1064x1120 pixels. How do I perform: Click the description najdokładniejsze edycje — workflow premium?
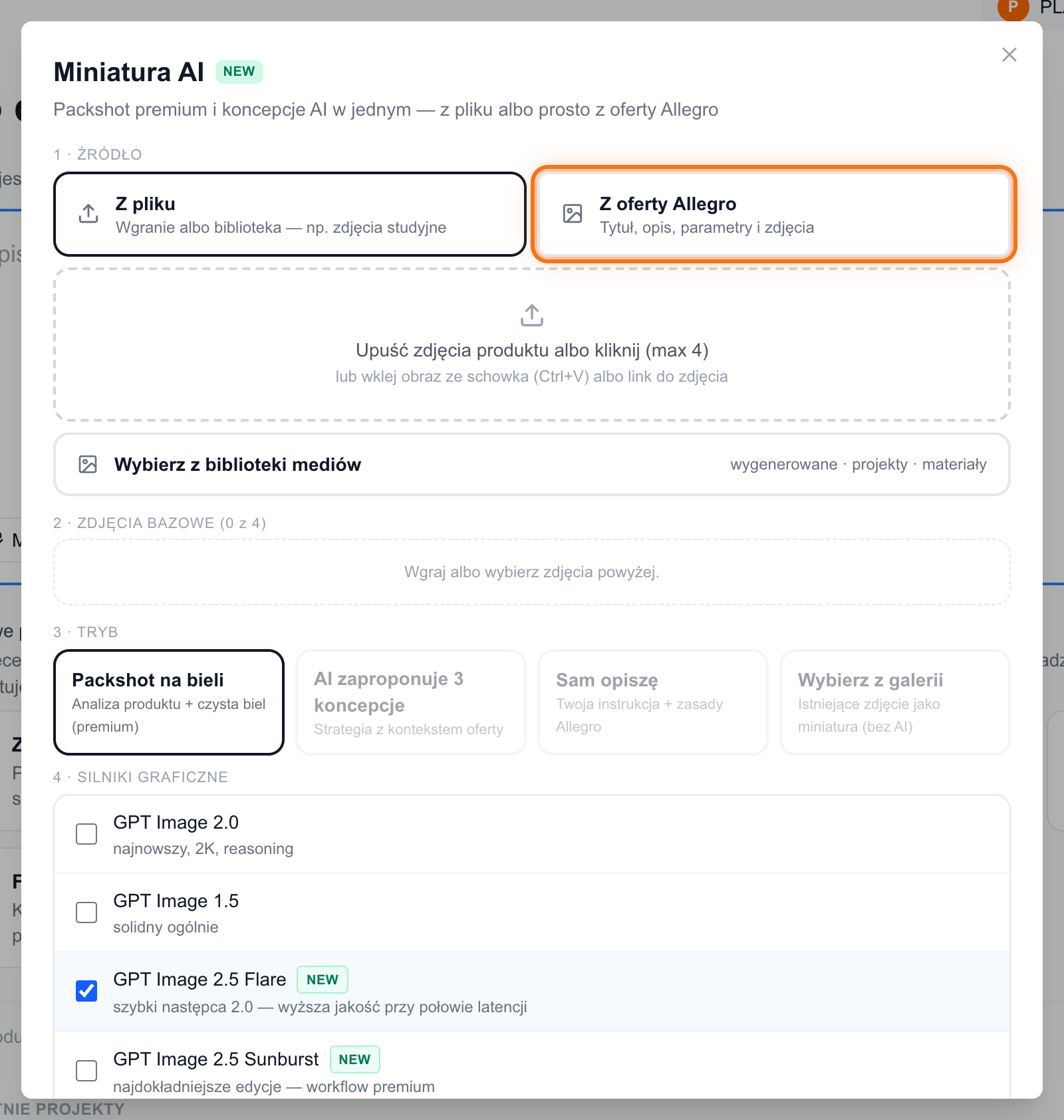274,1087
